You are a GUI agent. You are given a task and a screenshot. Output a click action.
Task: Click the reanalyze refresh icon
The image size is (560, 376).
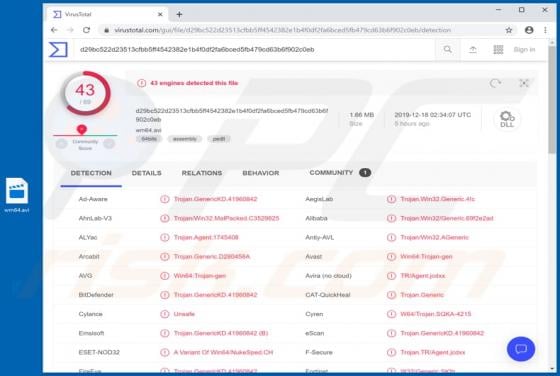495,83
